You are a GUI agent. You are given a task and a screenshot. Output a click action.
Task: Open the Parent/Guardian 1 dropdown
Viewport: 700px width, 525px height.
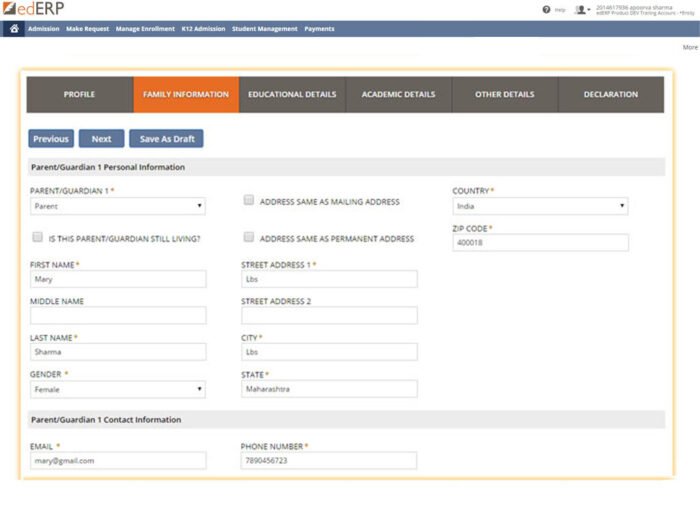tap(118, 206)
